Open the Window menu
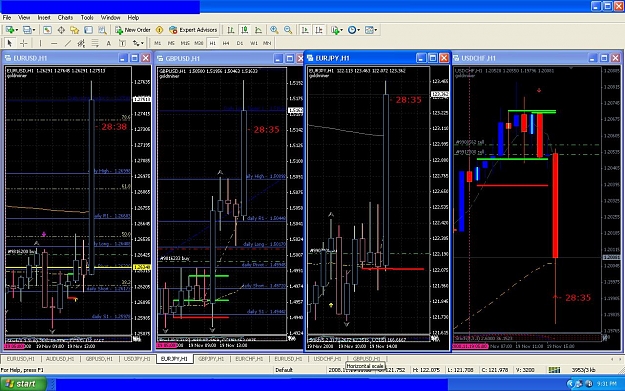Screen dimensions: 625x391 pyautogui.click(x=110, y=18)
